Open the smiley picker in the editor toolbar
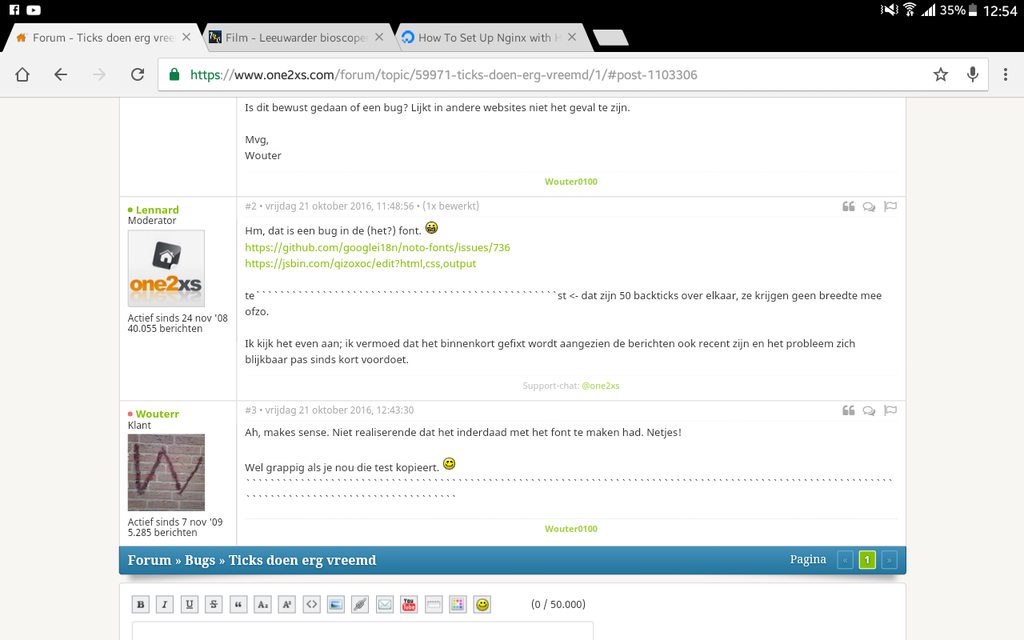This screenshot has height=640, width=1024. 483,605
